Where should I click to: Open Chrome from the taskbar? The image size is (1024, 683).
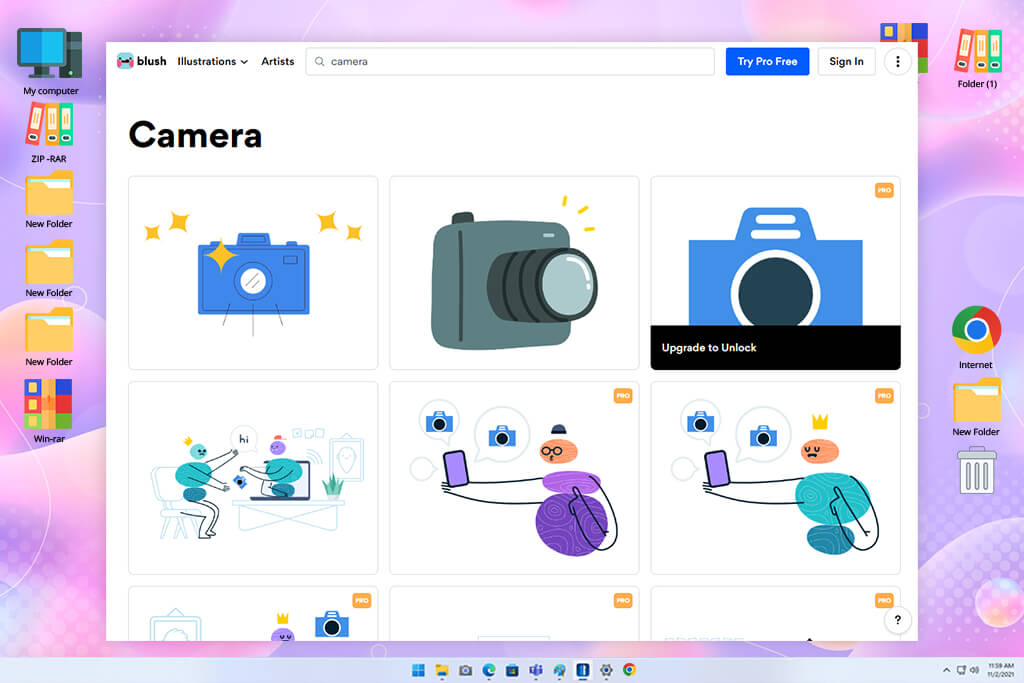[x=629, y=670]
